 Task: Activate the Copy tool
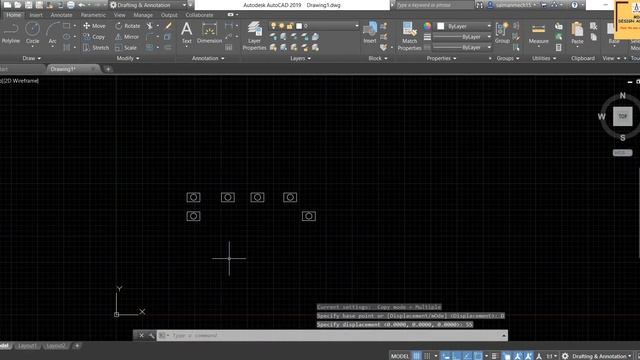94,37
